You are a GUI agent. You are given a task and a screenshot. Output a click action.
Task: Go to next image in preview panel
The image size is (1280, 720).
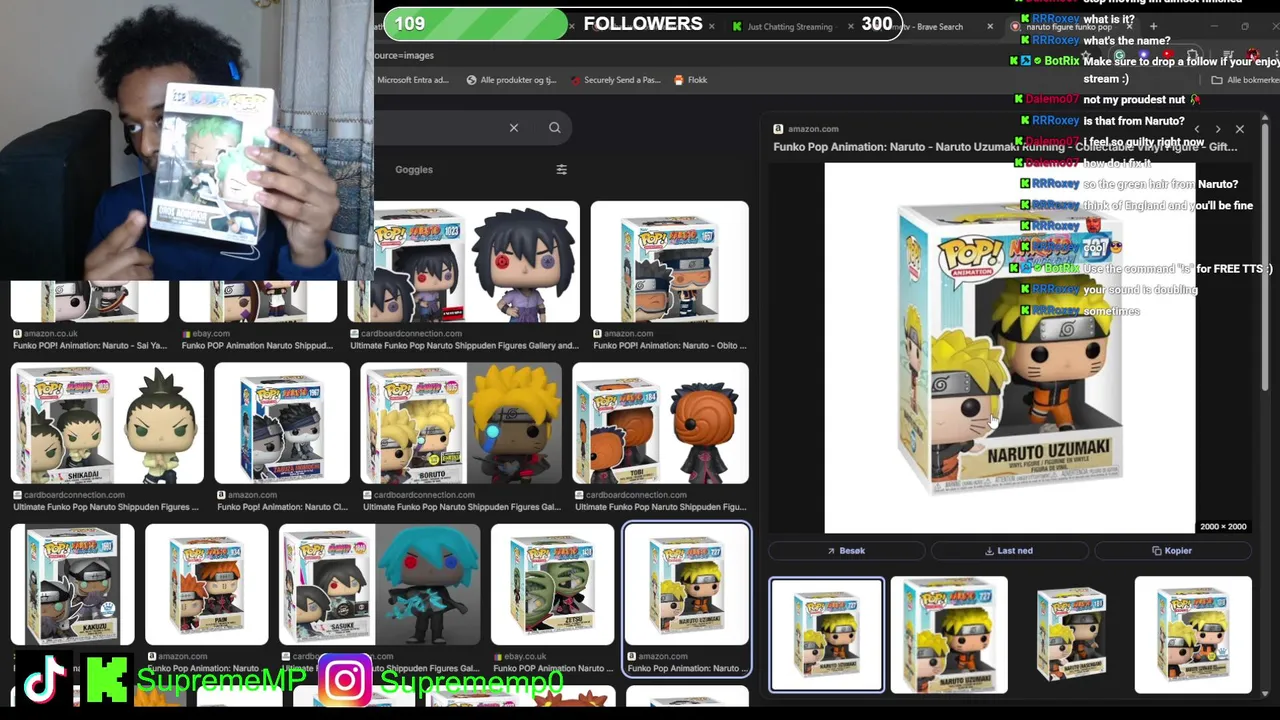(x=1217, y=129)
